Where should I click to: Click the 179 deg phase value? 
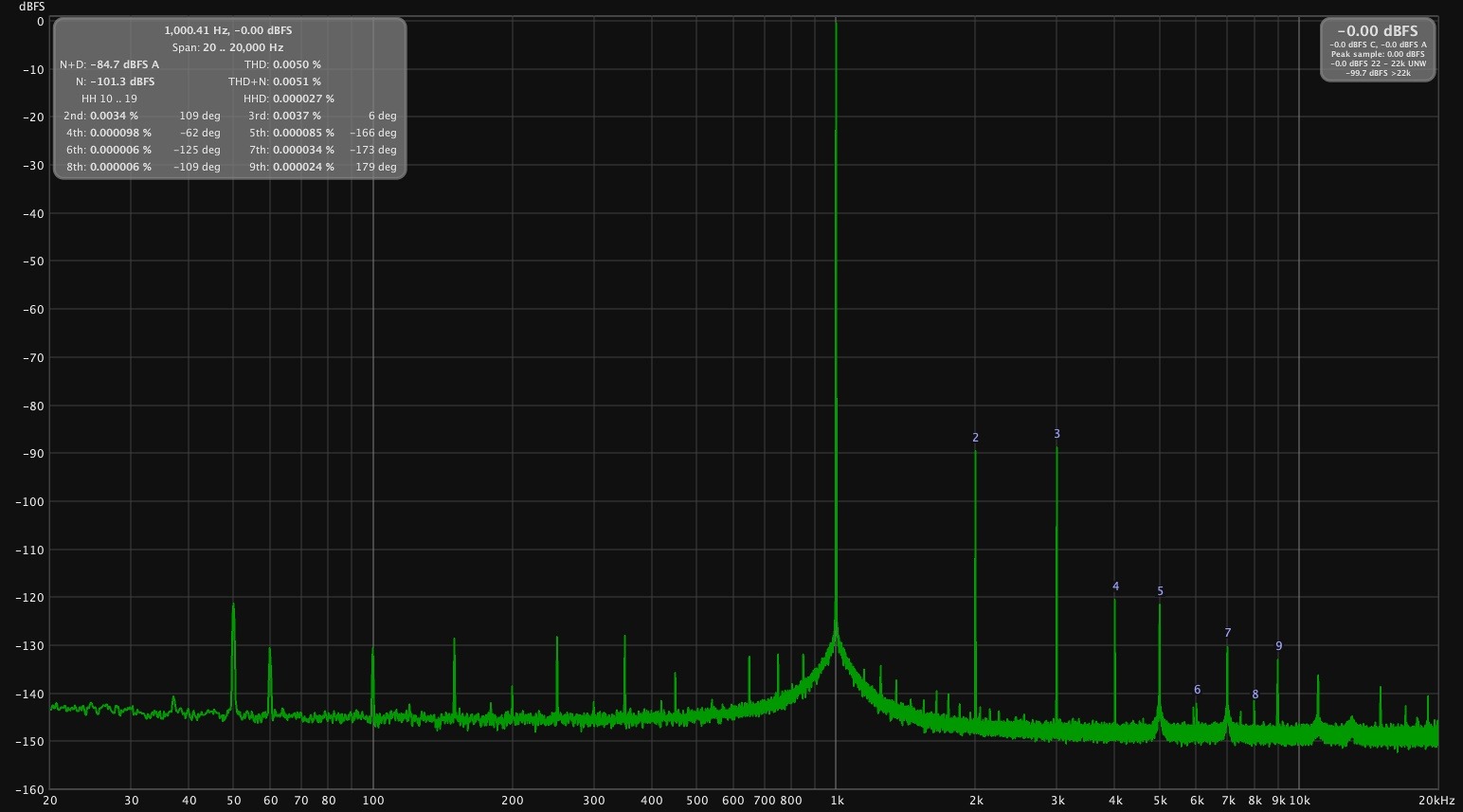[376, 167]
